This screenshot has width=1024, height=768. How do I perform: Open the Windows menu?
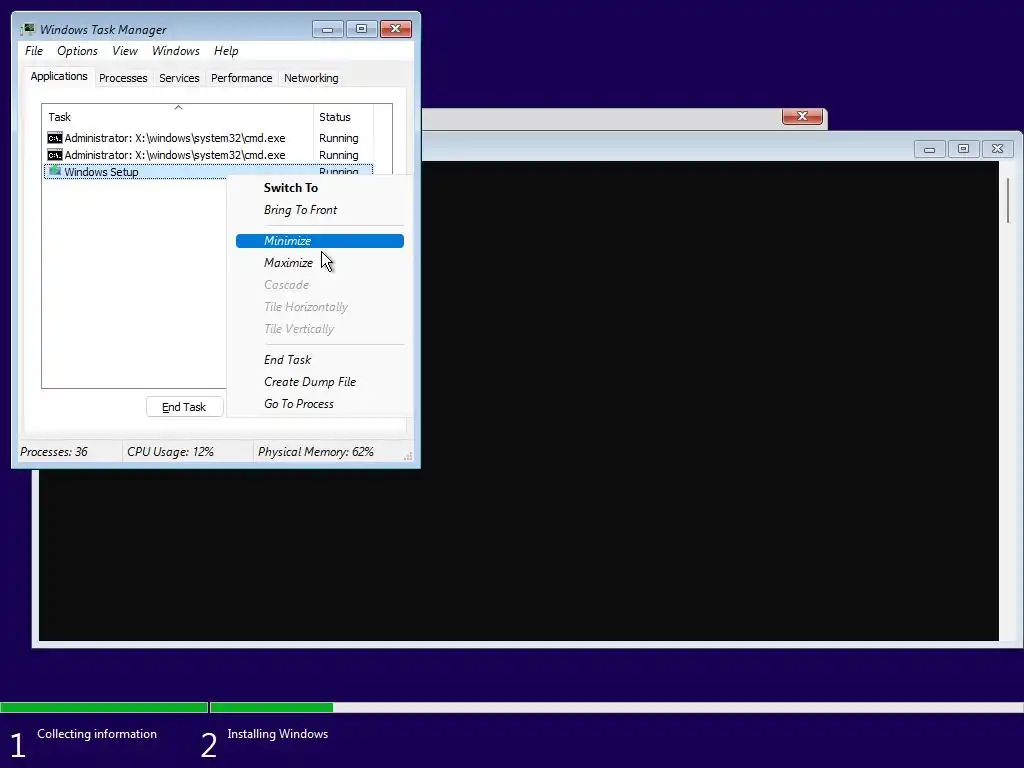click(x=176, y=51)
